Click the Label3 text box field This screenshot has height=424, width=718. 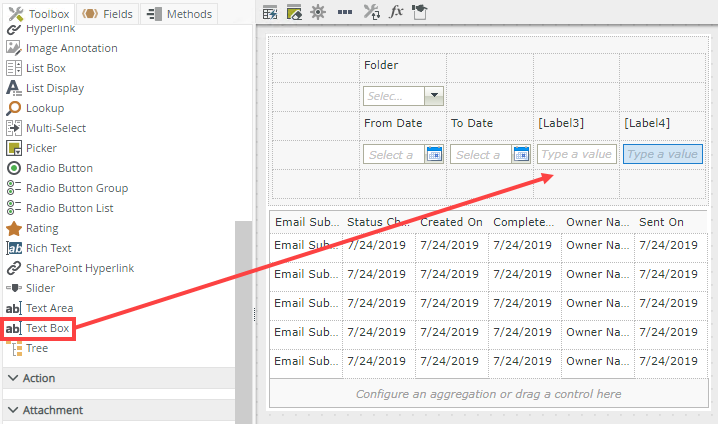[577, 154]
